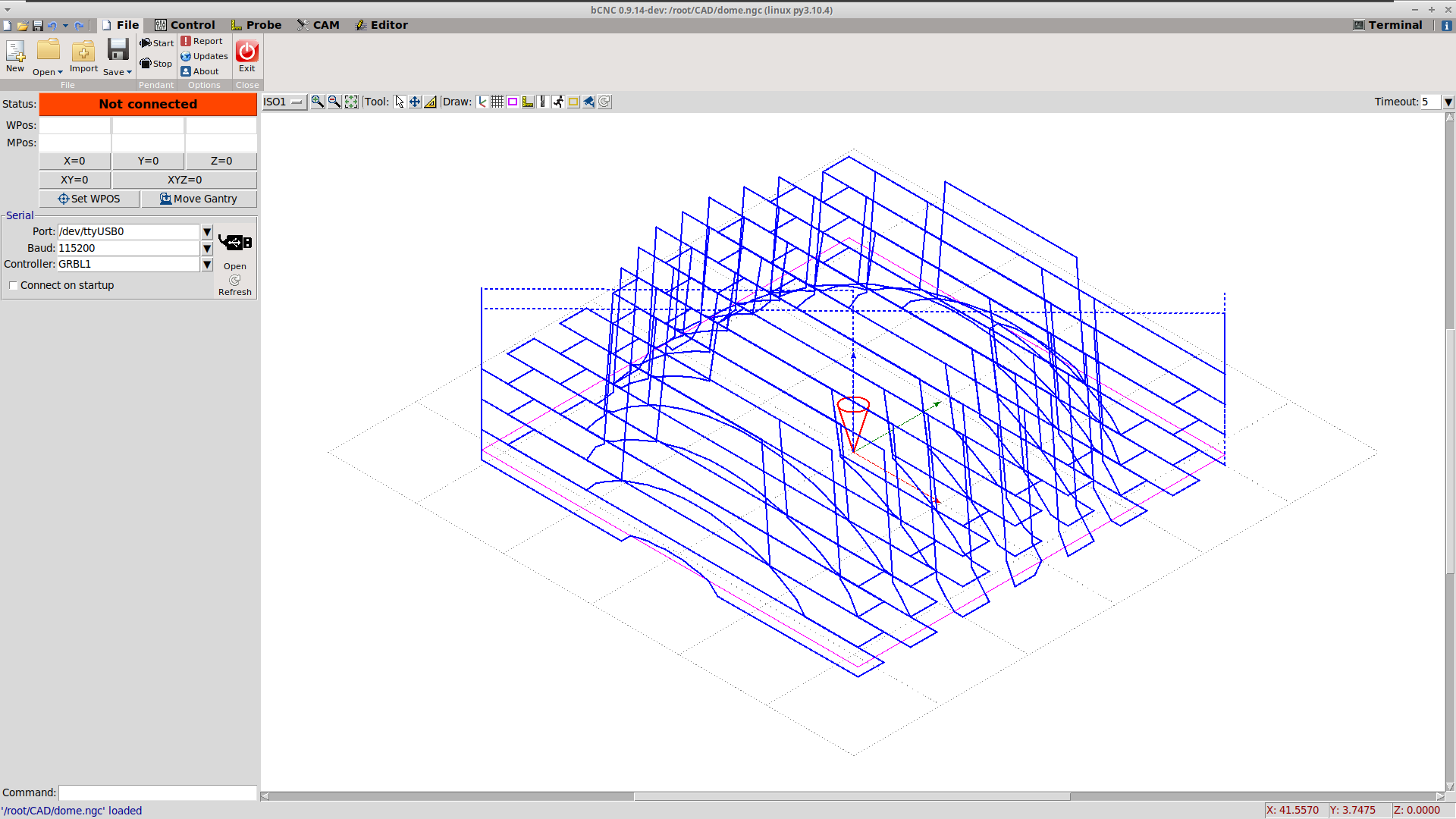1456x819 pixels.
Task: Click the fit-to-view/zoom-extents icon
Action: (351, 101)
